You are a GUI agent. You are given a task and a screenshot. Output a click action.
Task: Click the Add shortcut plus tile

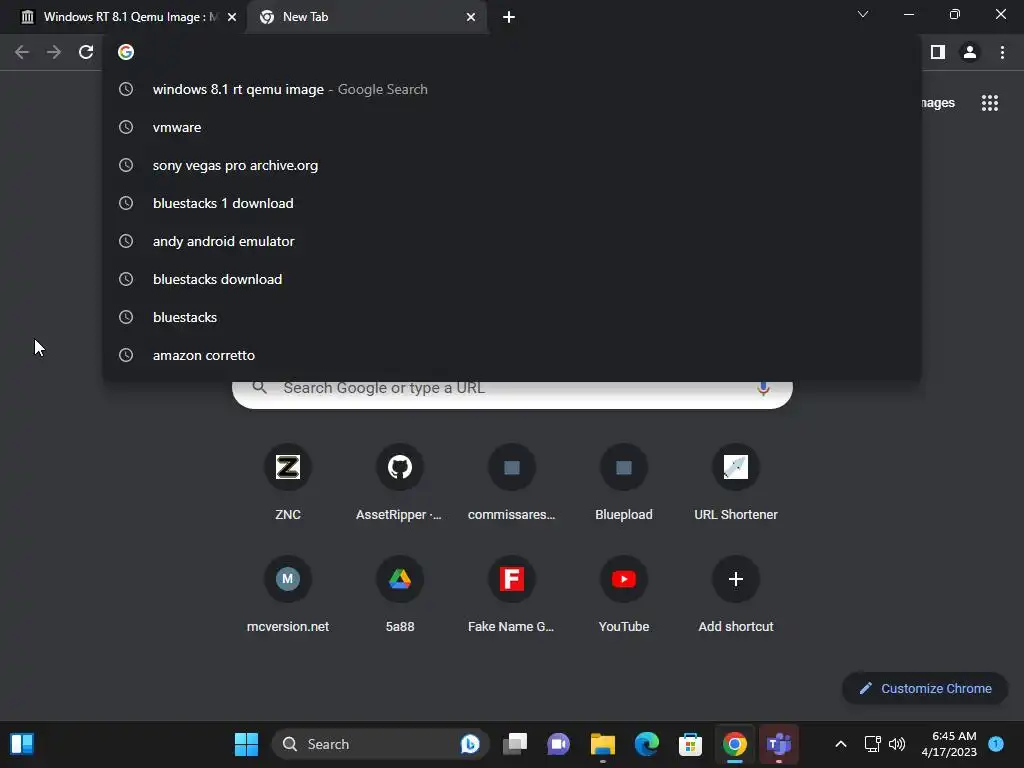(x=736, y=594)
